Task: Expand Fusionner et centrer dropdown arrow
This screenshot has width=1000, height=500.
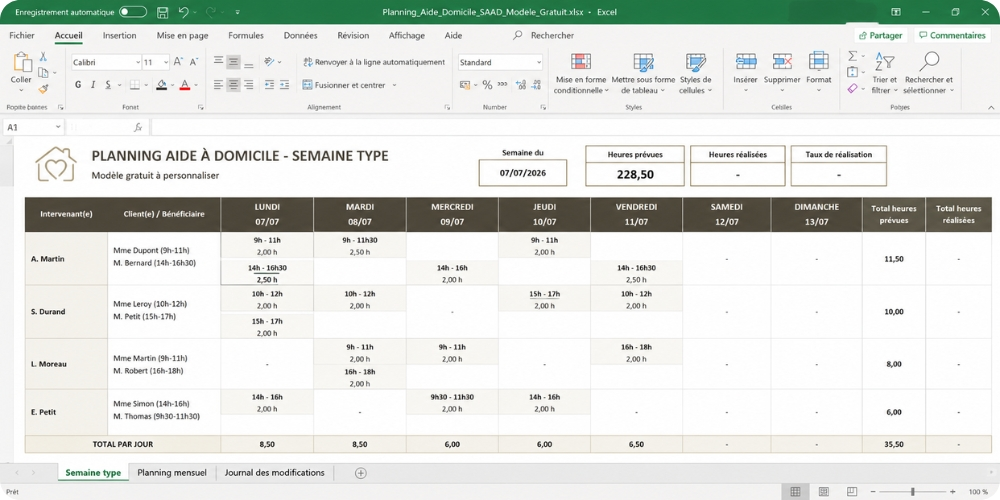Action: (394, 85)
